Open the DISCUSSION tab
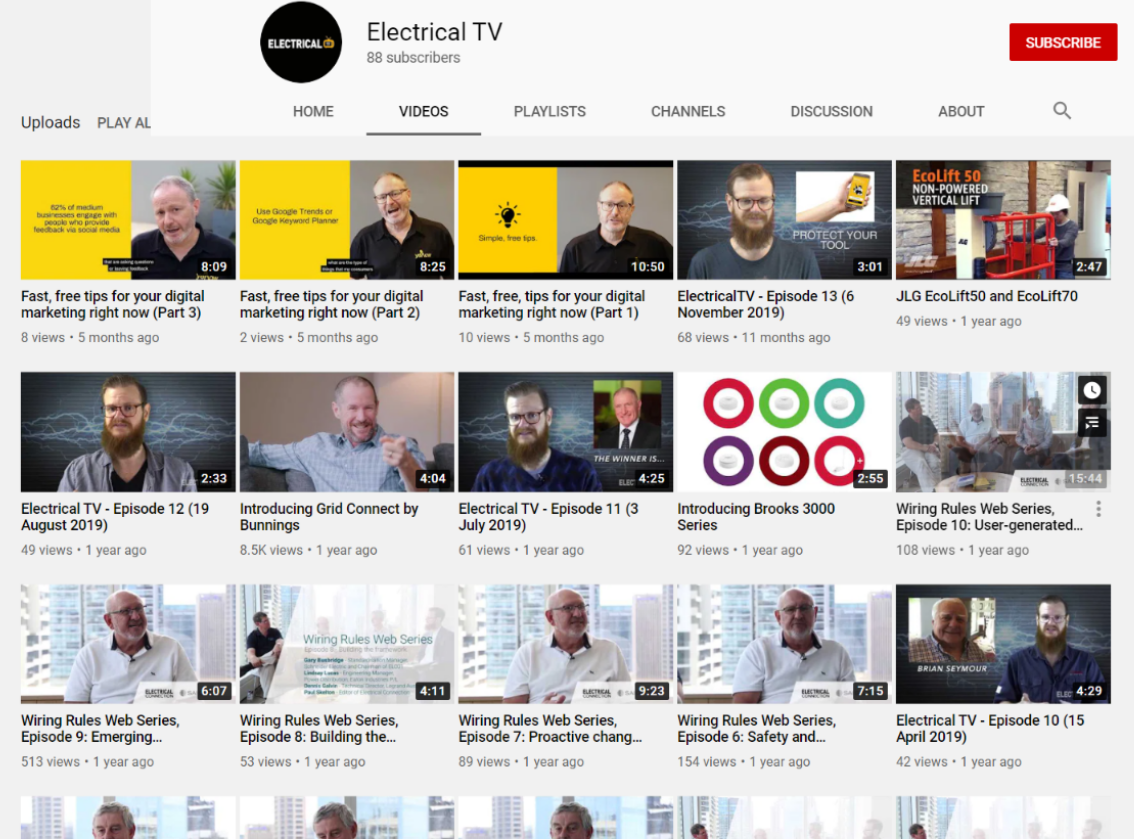This screenshot has width=1134, height=839. coord(831,111)
